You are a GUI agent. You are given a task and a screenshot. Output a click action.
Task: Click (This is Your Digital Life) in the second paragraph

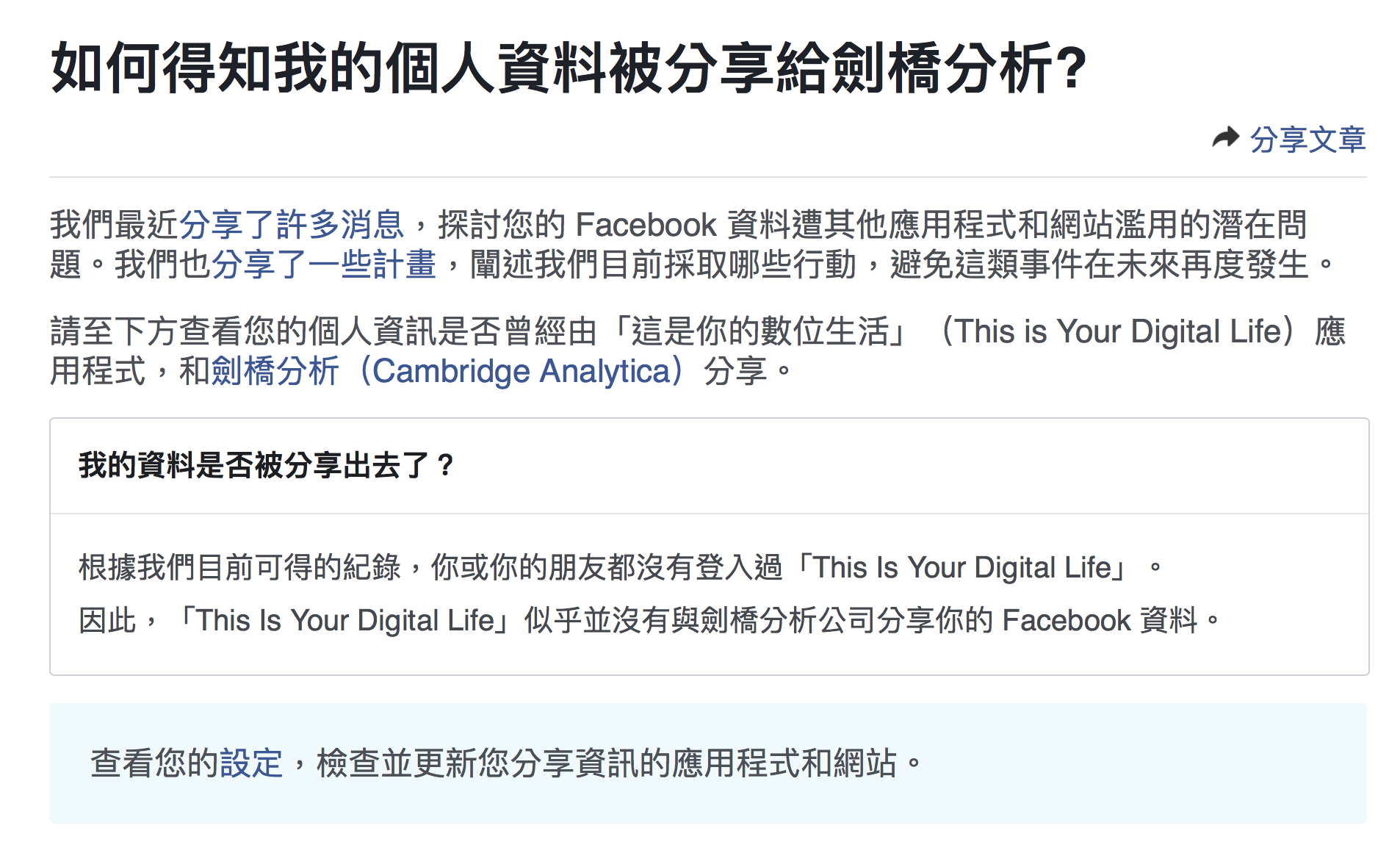coord(1116,331)
